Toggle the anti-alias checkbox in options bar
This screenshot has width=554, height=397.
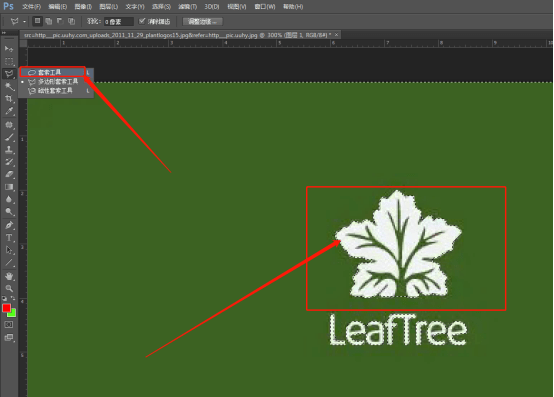pos(142,21)
